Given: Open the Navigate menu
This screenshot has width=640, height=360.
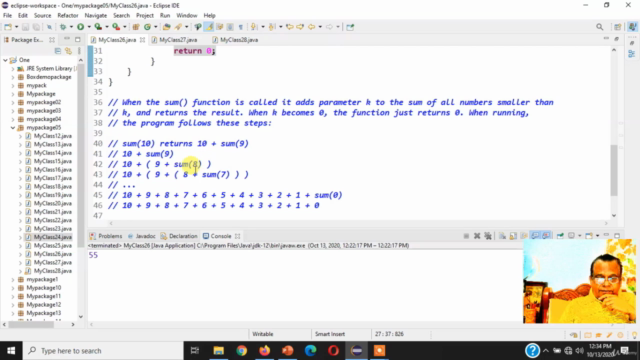Looking at the screenshot, I should coord(96,16).
